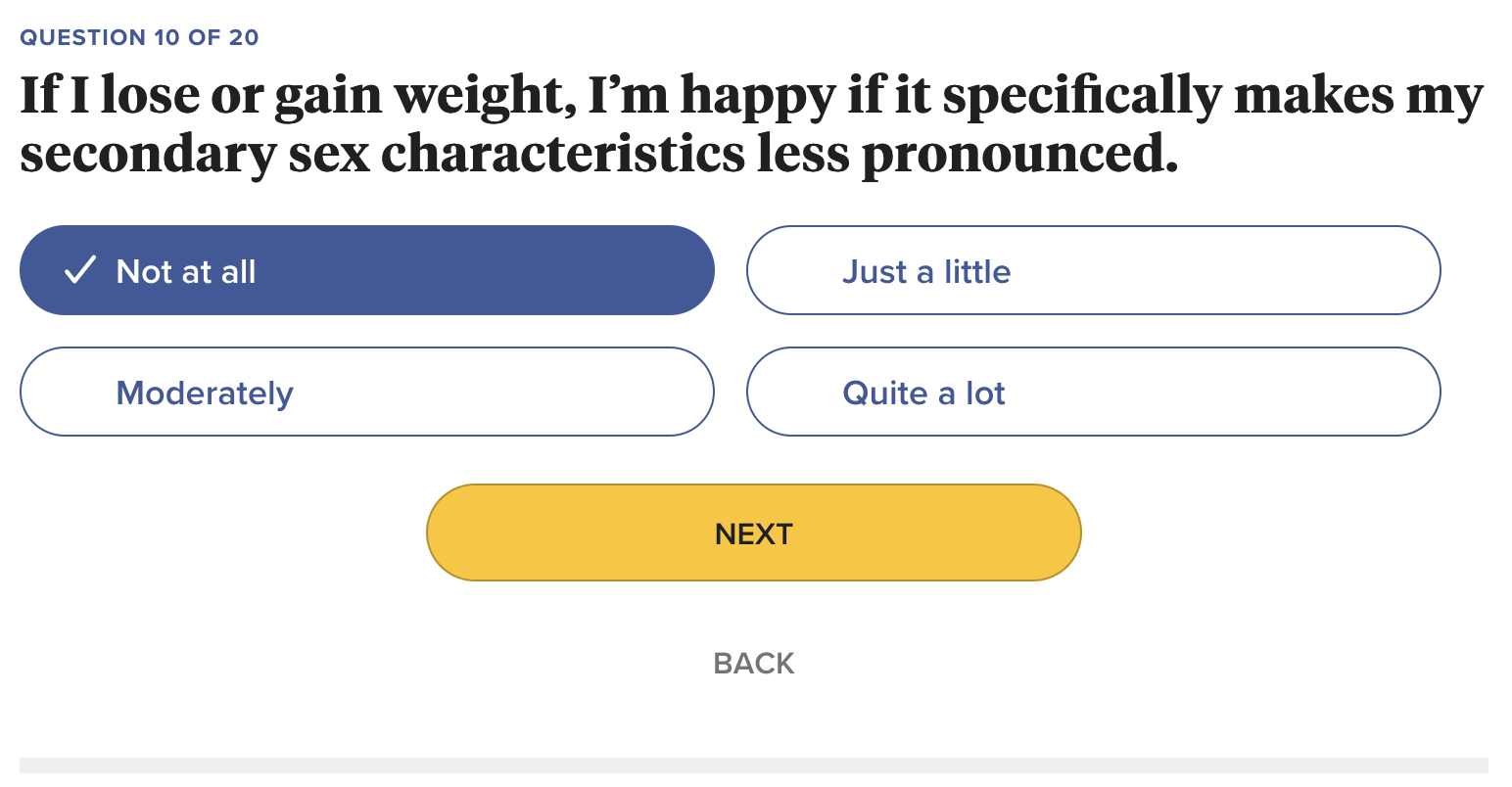
Task: Select the "Not at all" answer
Action: point(366,270)
